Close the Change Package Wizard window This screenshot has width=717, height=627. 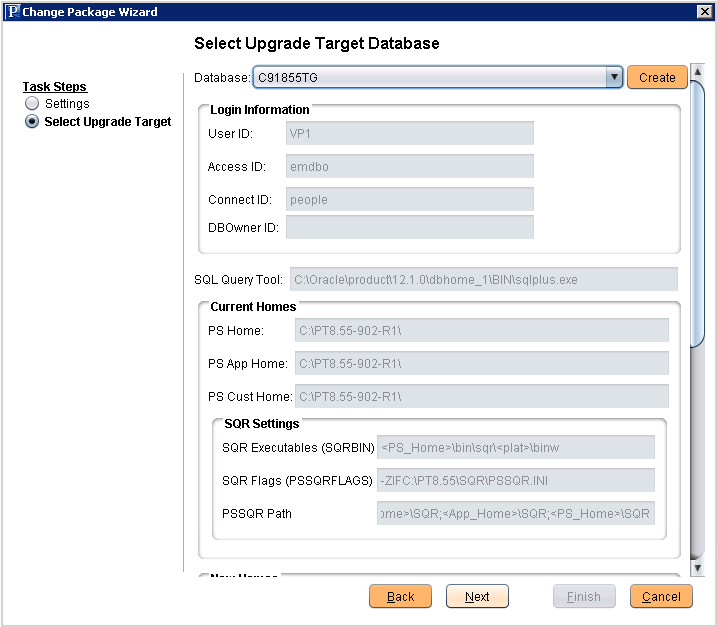tap(703, 11)
